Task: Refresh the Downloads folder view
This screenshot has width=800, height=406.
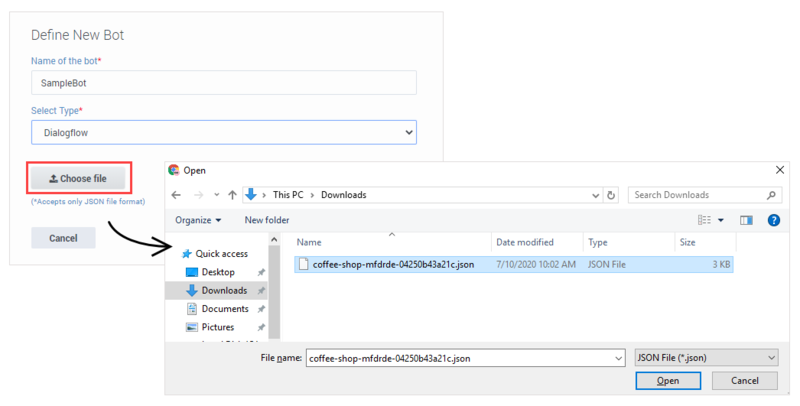Action: [x=611, y=195]
